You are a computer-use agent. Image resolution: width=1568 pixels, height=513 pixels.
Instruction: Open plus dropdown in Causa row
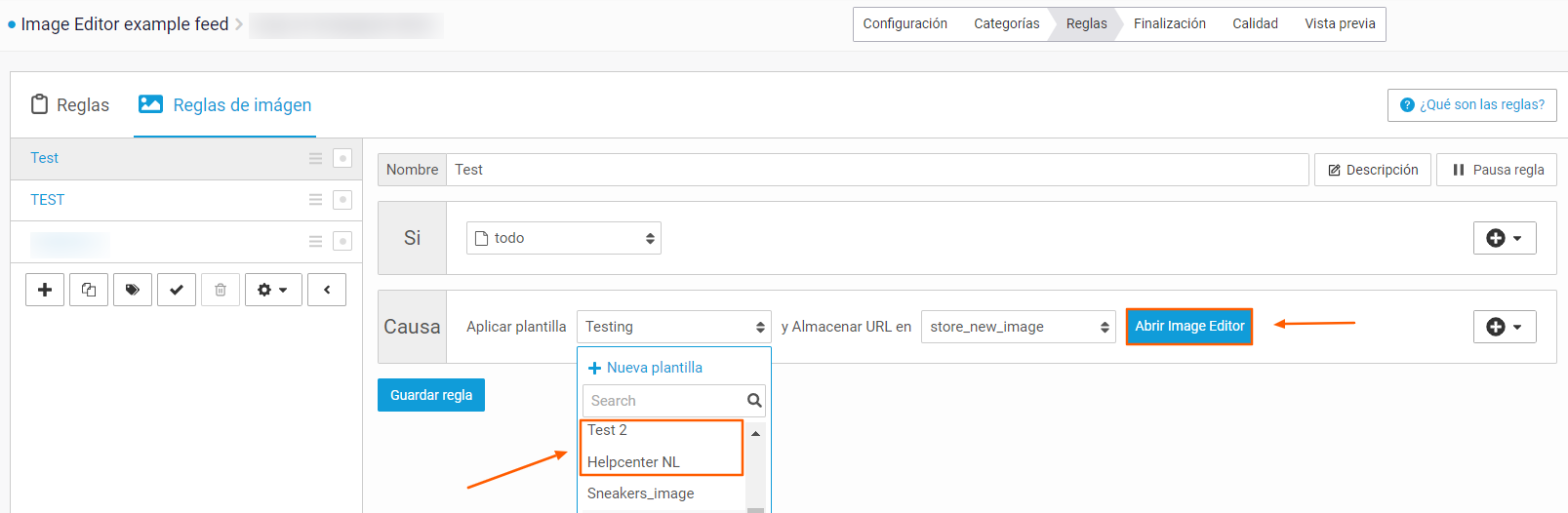1505,327
